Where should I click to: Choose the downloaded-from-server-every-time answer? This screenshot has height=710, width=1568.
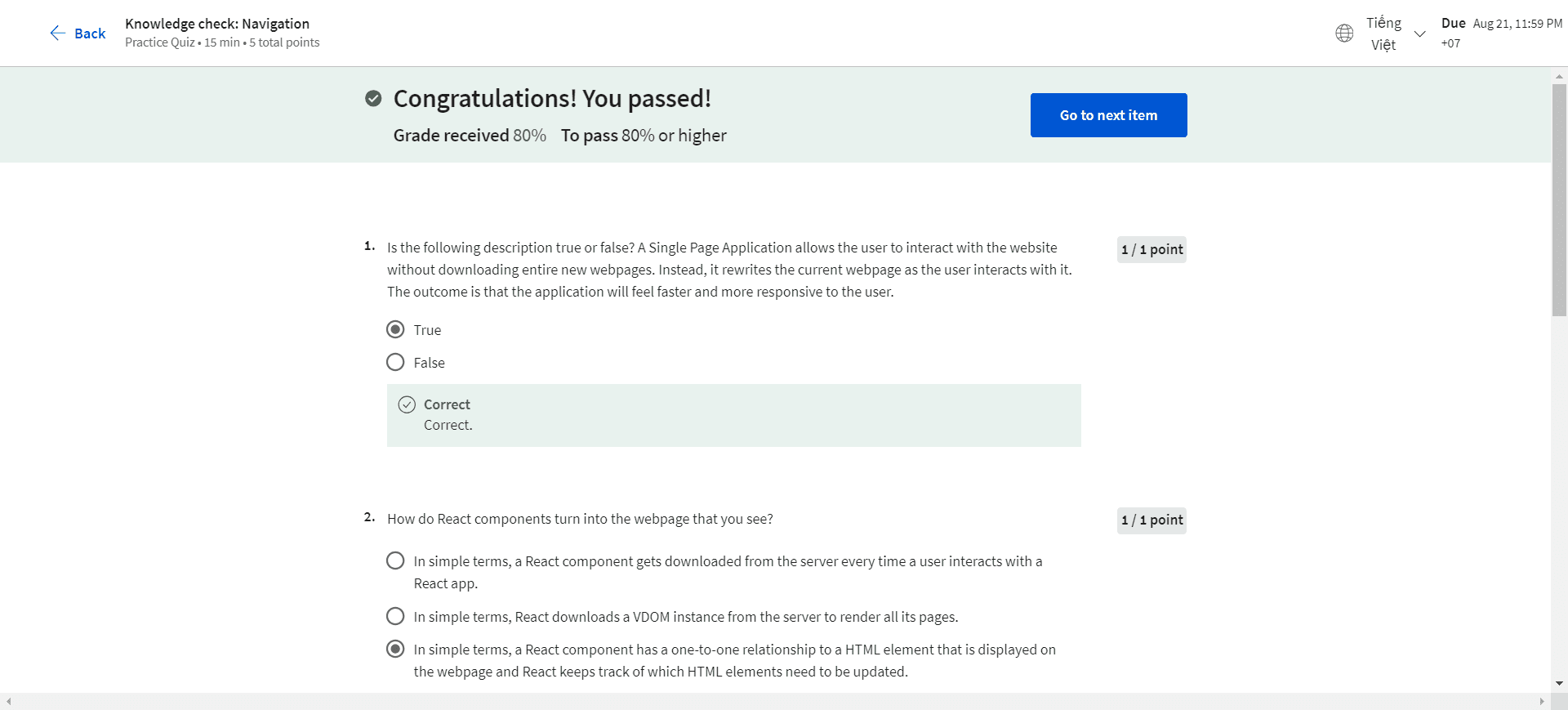(395, 560)
